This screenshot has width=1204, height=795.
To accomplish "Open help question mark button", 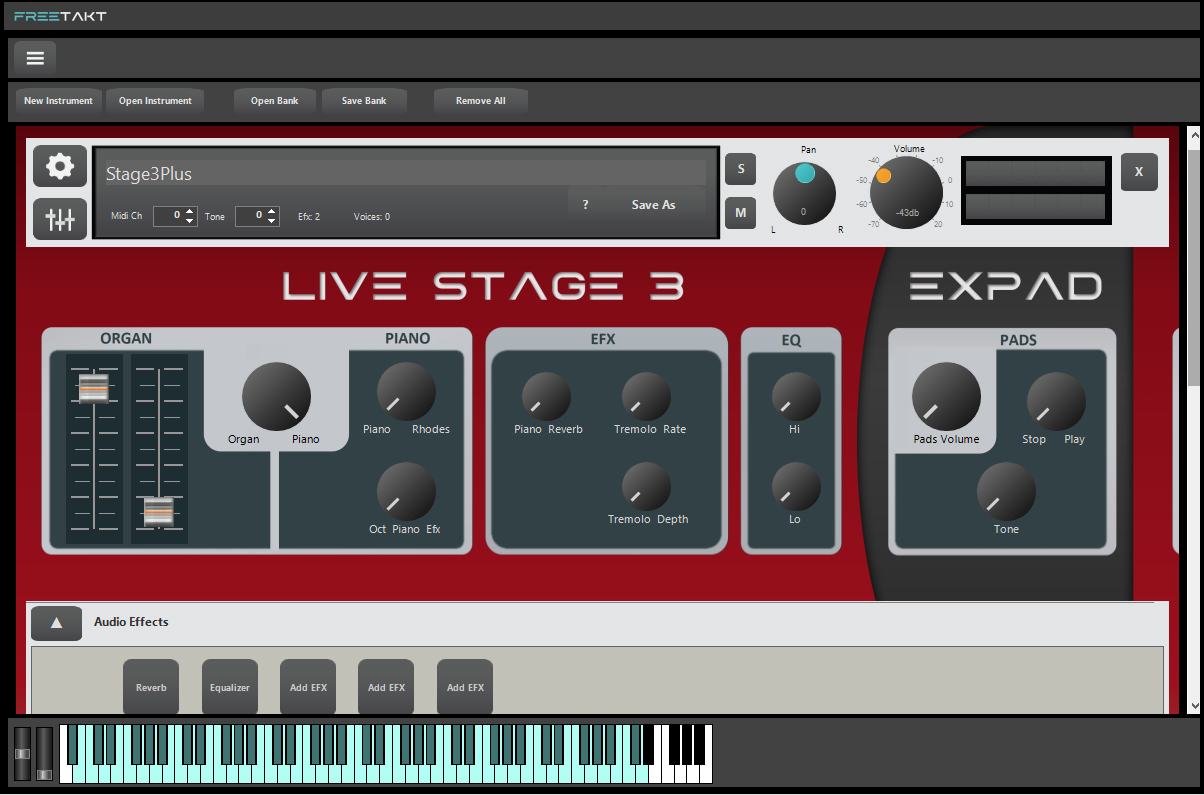I will (x=586, y=205).
